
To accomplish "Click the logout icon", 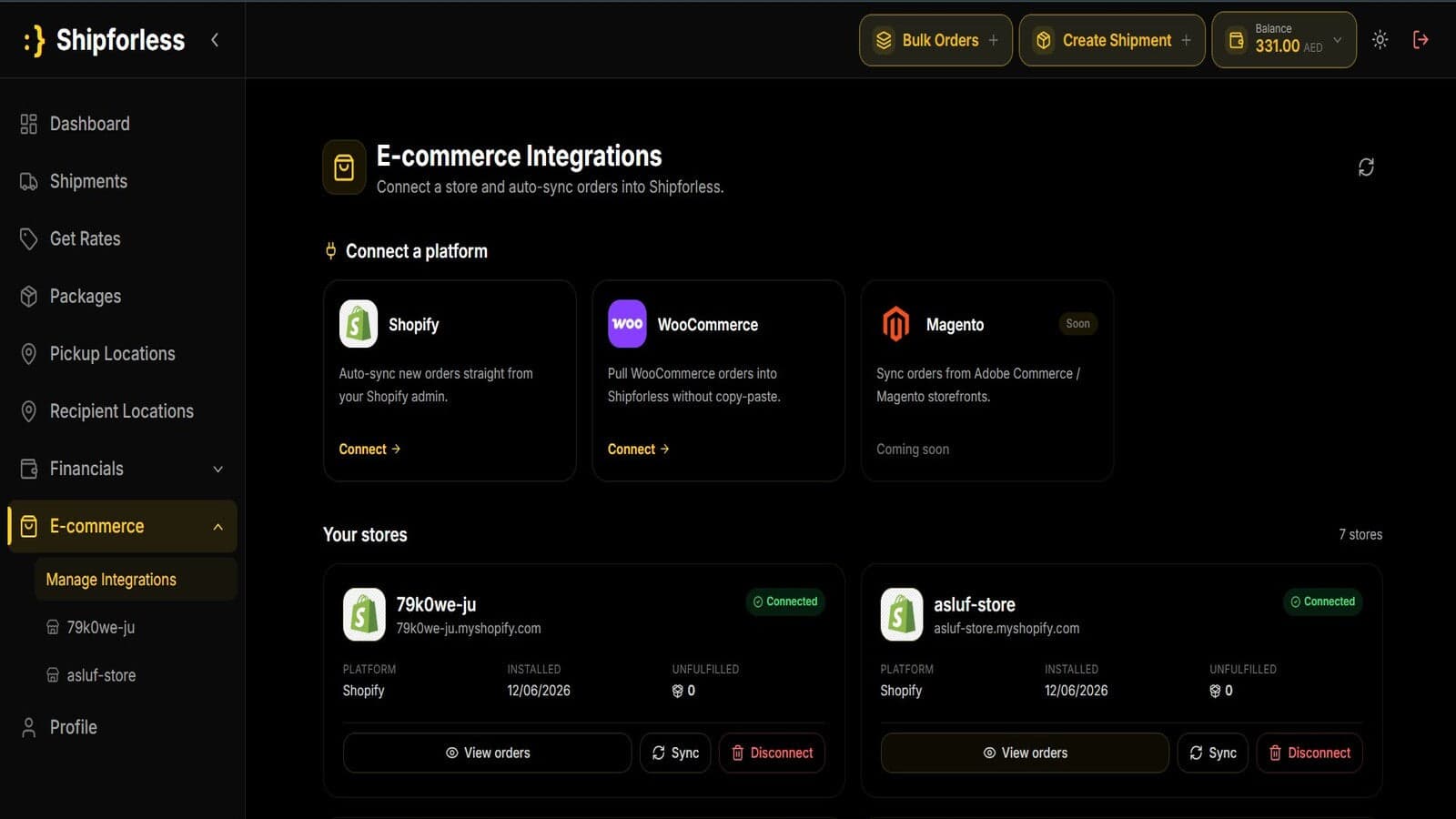I will coord(1421,40).
